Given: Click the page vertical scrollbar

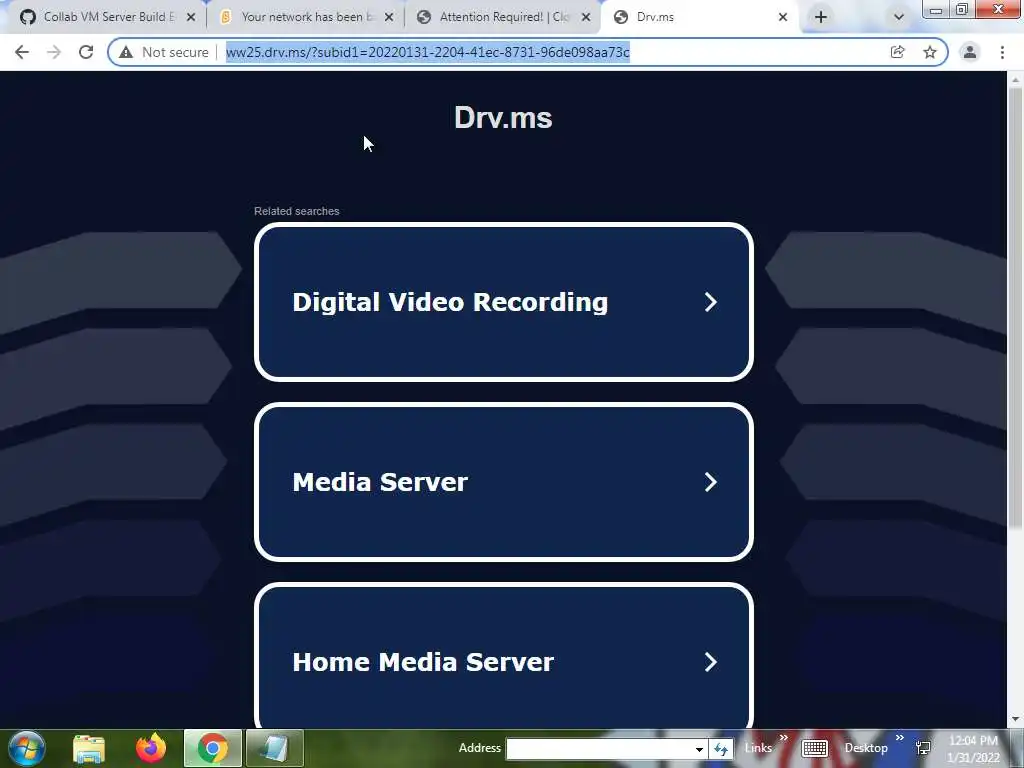Looking at the screenshot, I should click(1015, 307).
